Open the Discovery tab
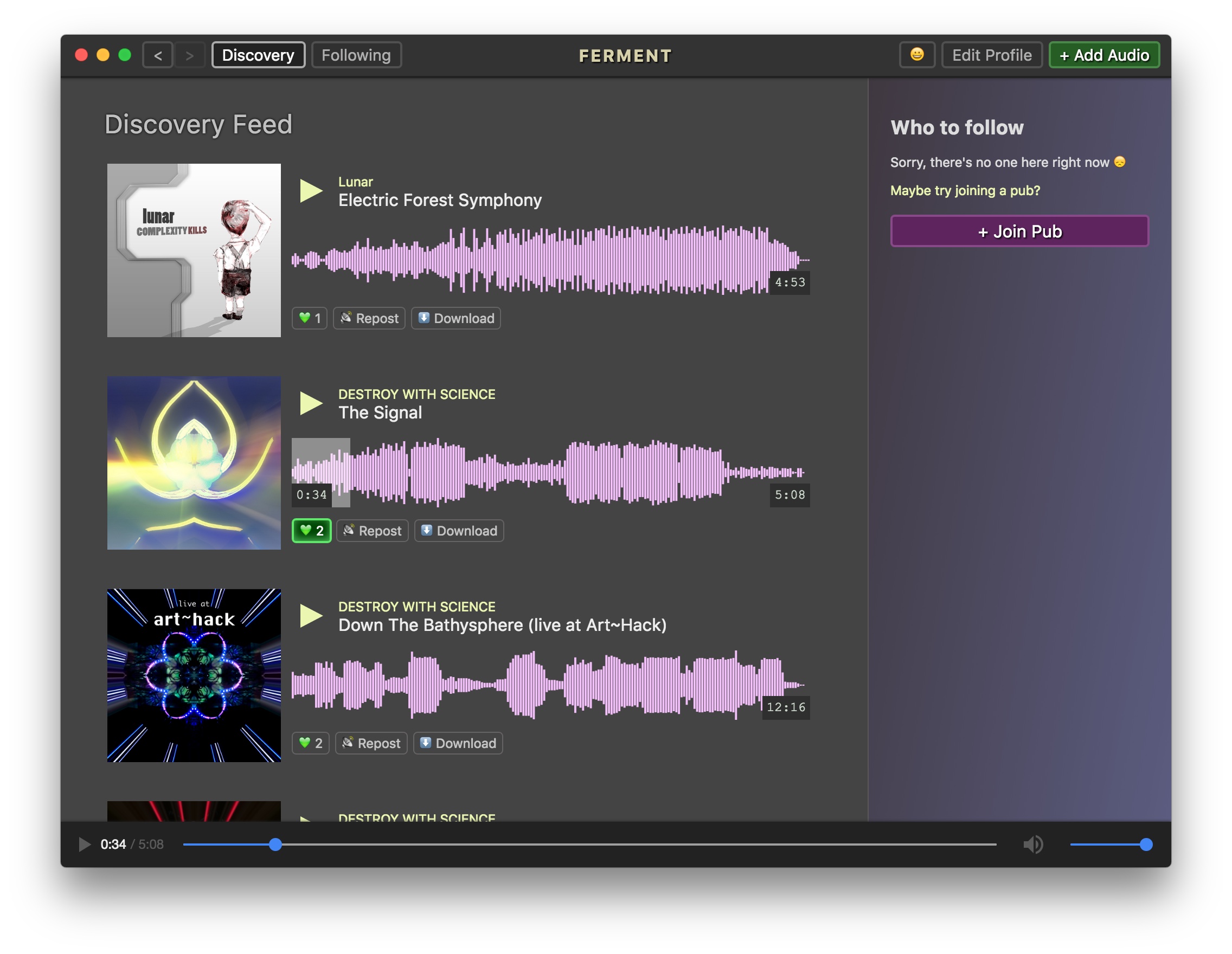Viewport: 1232px width, 954px height. click(258, 55)
